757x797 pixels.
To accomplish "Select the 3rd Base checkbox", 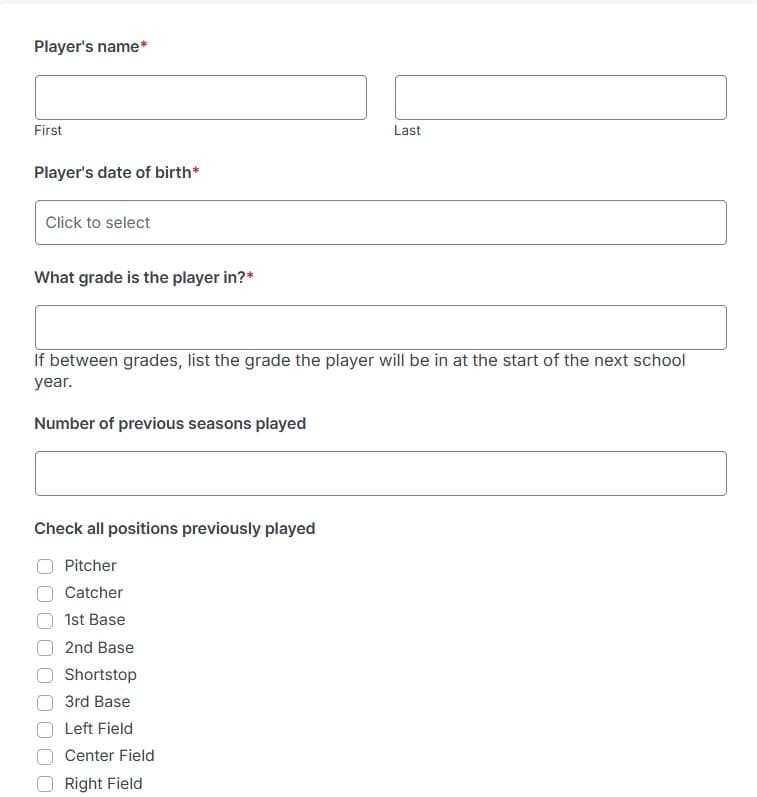I will point(45,702).
